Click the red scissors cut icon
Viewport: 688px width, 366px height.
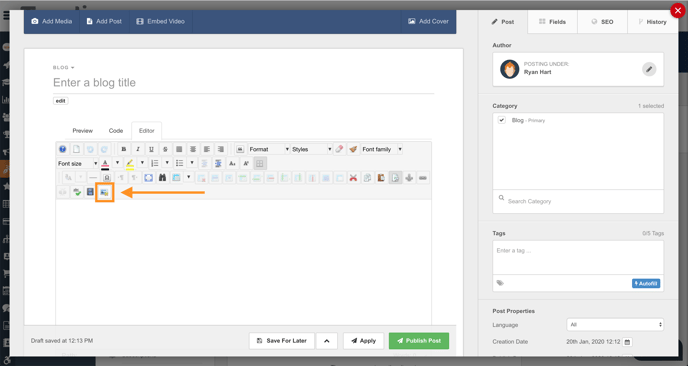click(353, 178)
